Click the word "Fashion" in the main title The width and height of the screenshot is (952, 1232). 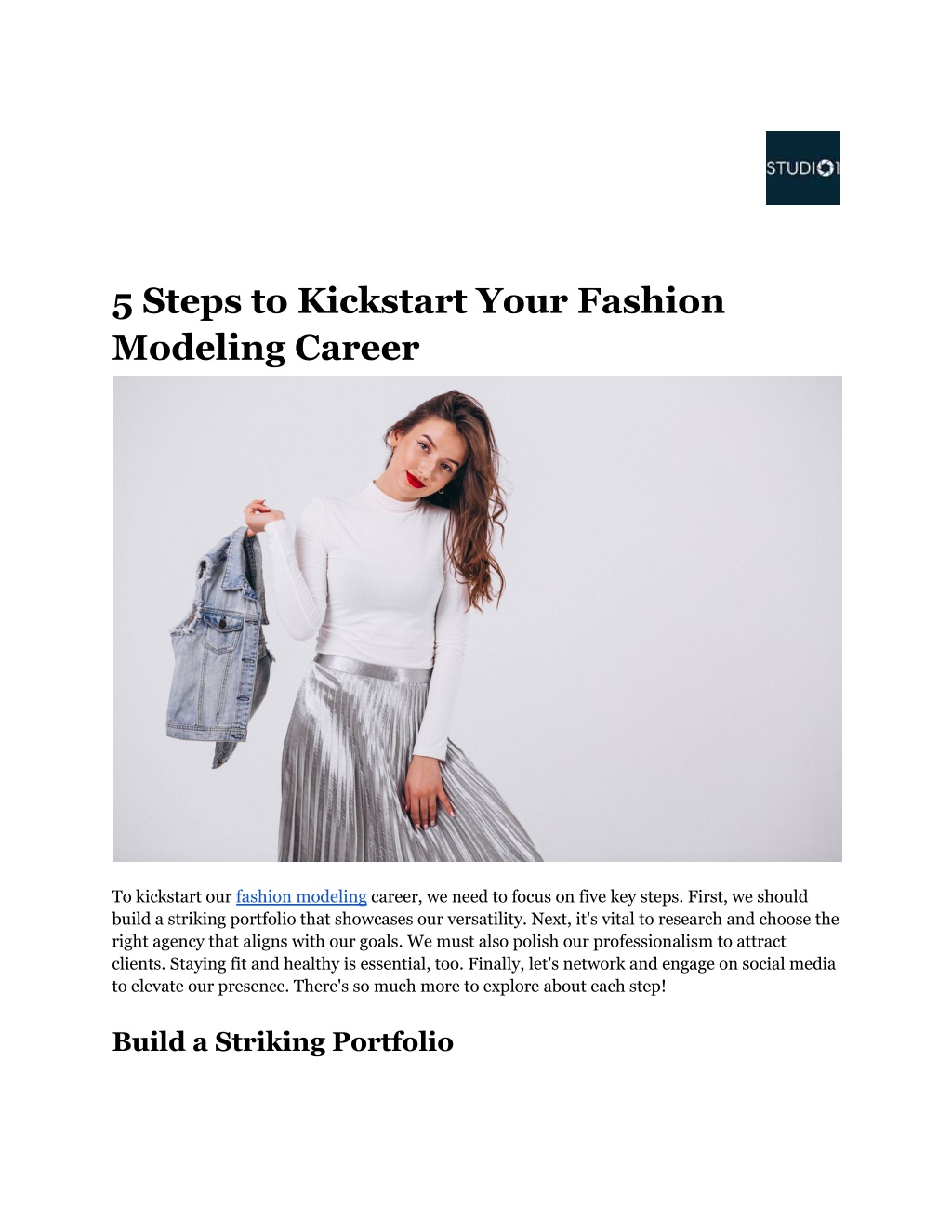pos(651,301)
